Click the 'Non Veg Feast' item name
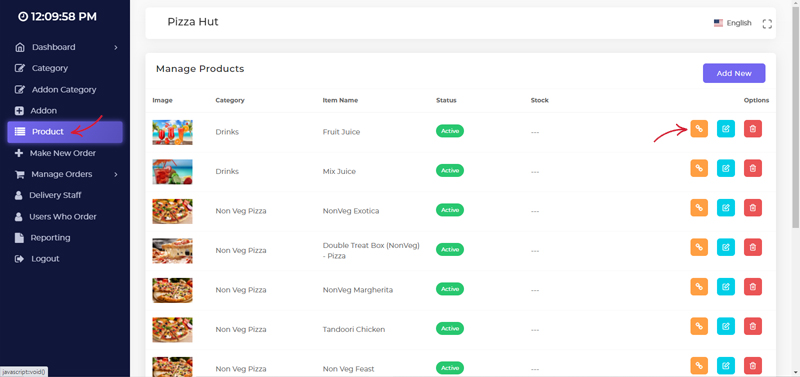Viewport: 800px width, 377px height. 348,369
